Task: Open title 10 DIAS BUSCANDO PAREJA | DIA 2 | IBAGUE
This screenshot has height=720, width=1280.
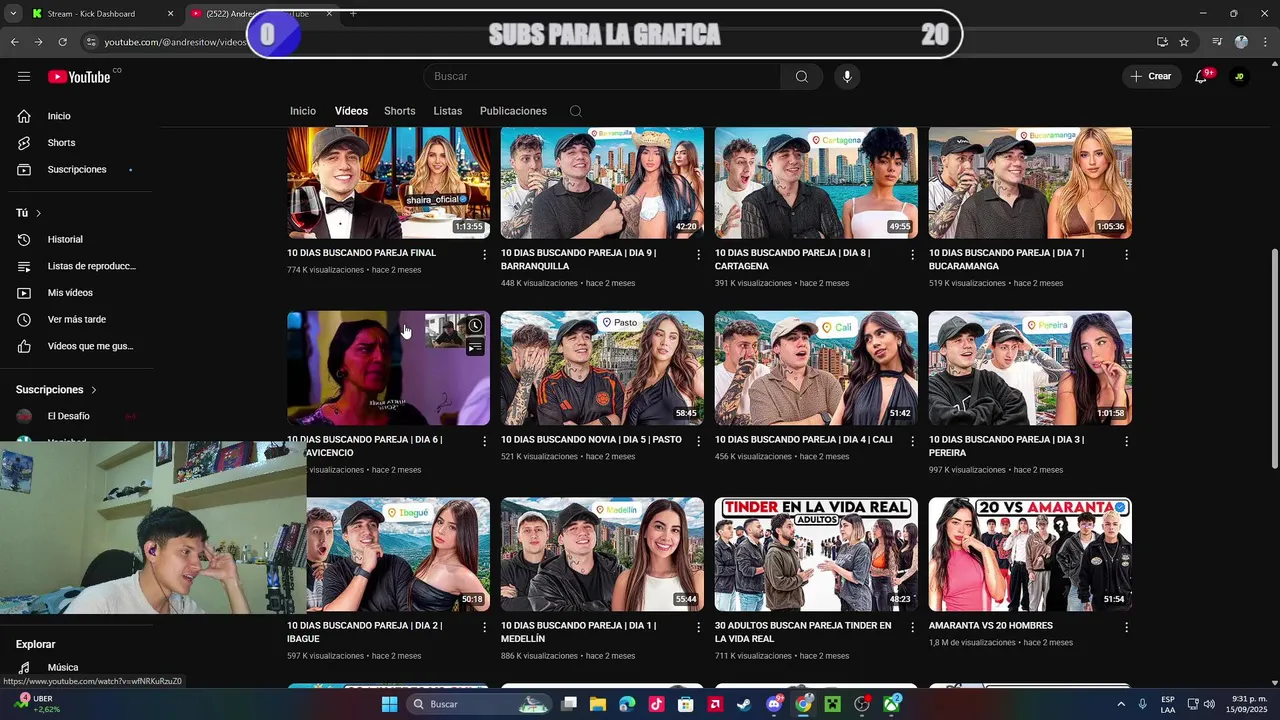Action: click(x=364, y=632)
